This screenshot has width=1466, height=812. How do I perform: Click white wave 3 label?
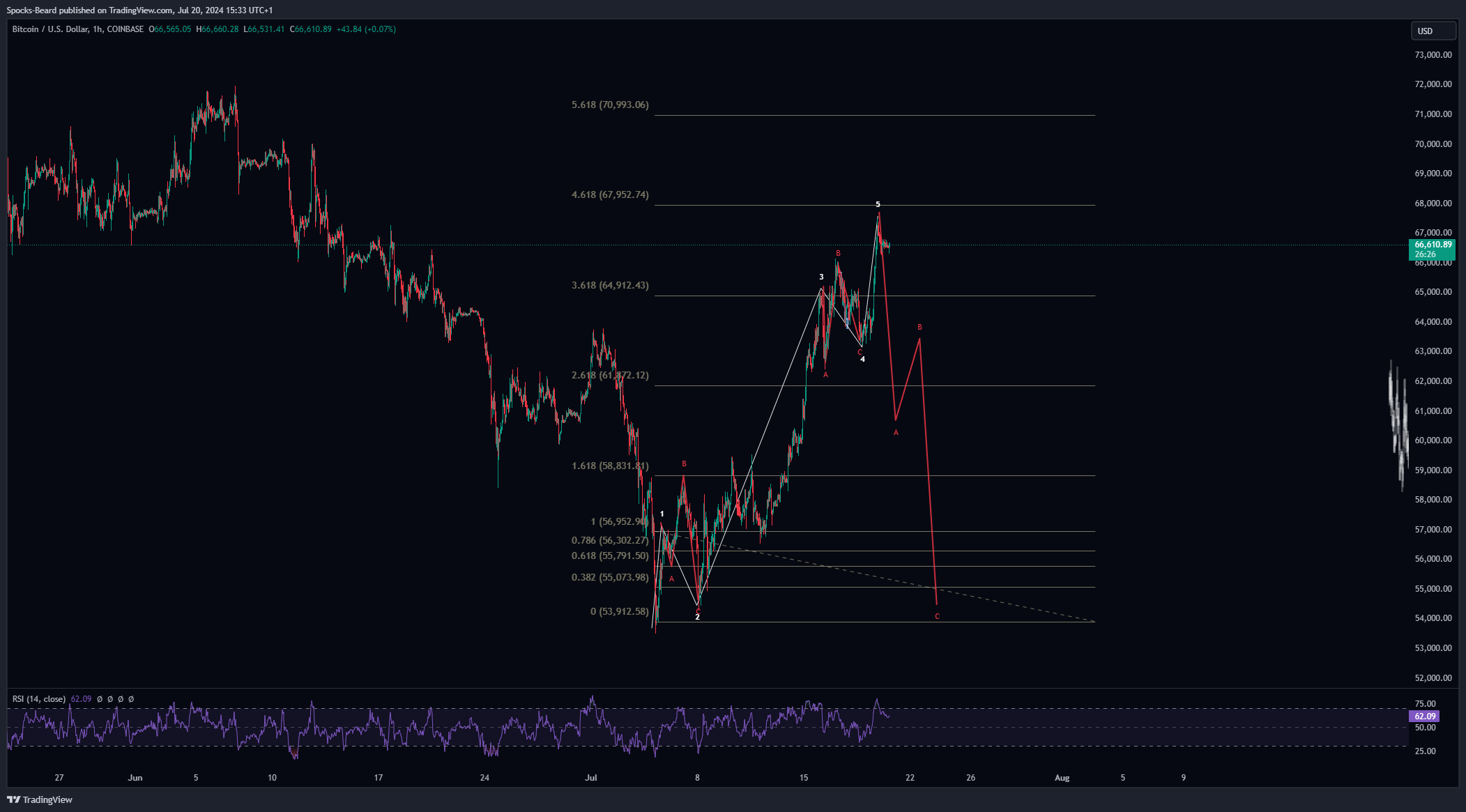(821, 277)
